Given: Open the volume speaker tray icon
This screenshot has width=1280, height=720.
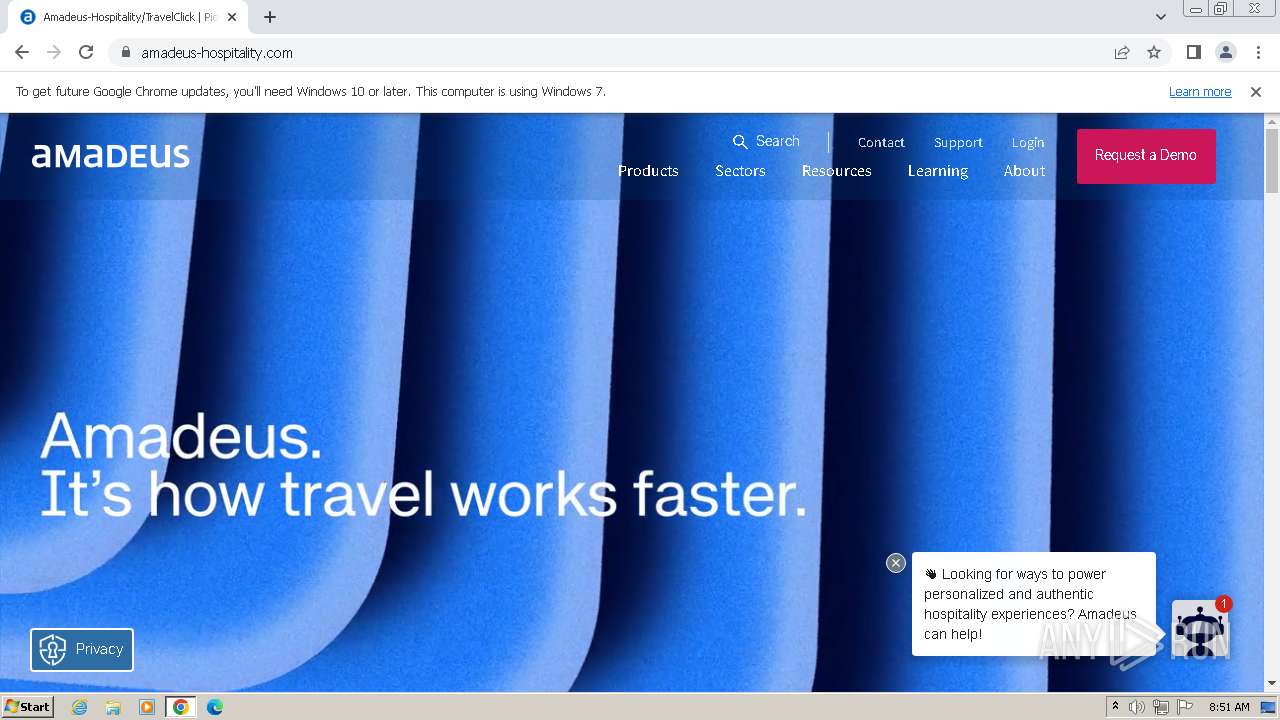Looking at the screenshot, I should click(x=1137, y=707).
